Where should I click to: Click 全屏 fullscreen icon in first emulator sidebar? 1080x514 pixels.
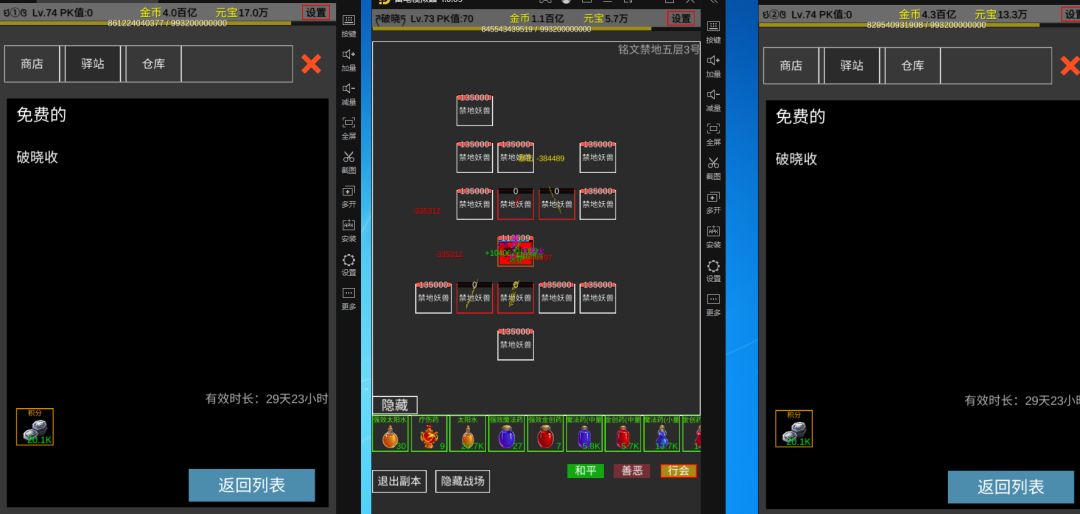[349, 123]
